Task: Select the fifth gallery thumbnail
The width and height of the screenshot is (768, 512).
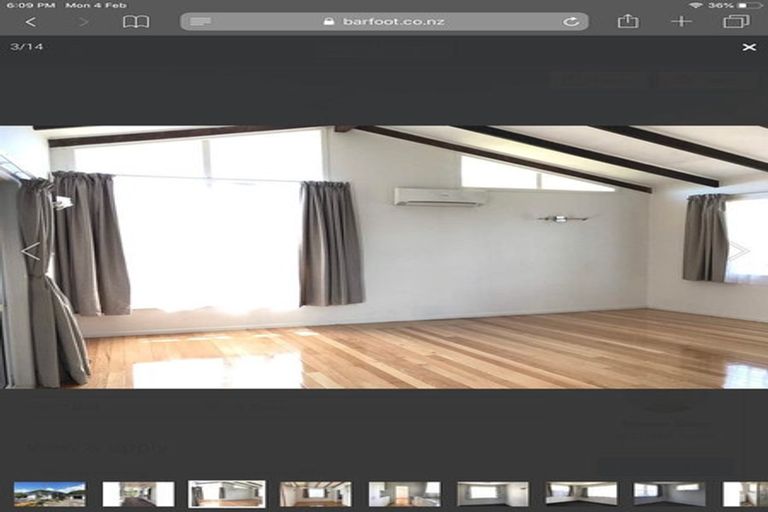Action: pos(405,494)
